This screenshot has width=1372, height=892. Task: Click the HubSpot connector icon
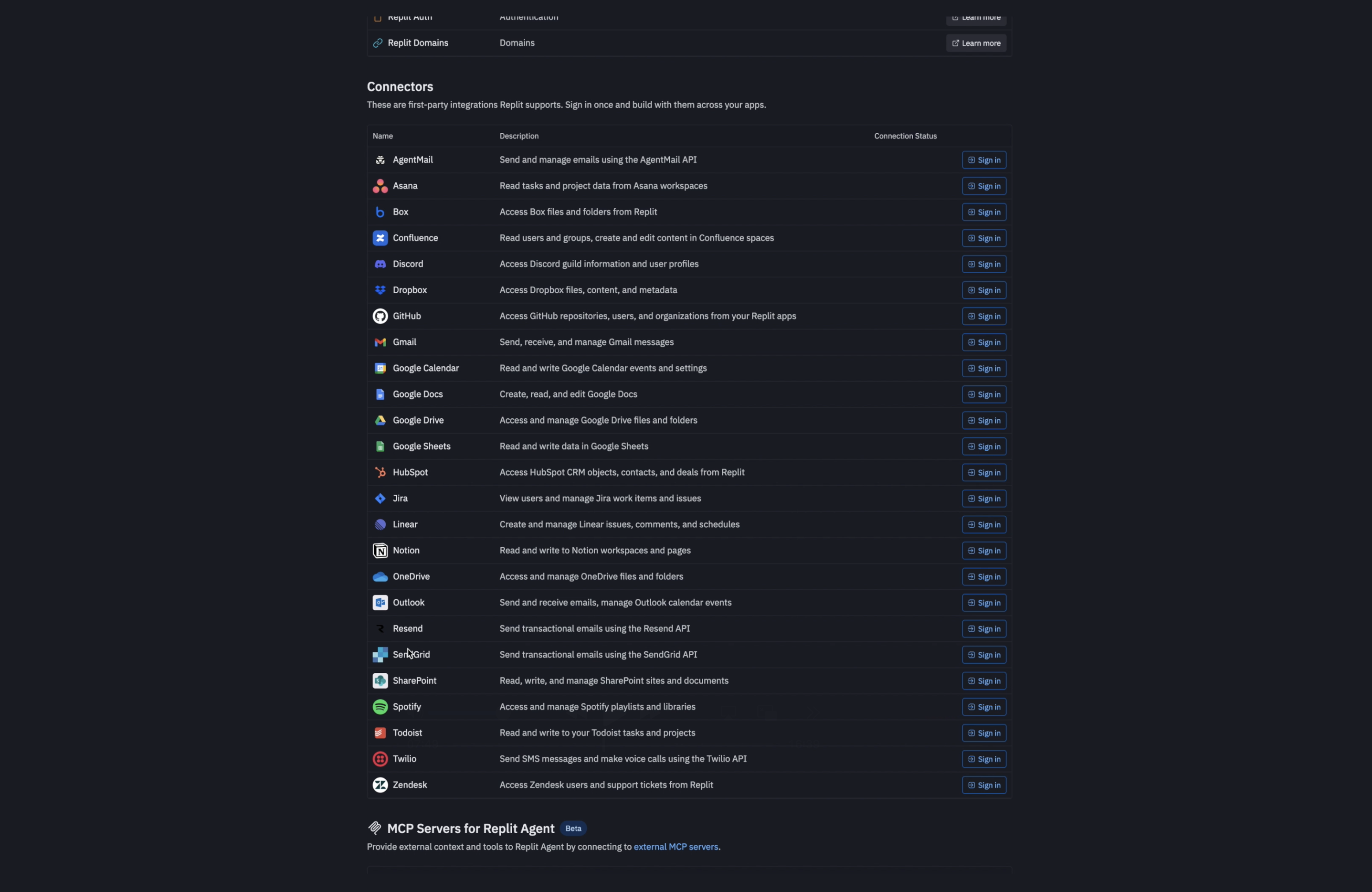[x=380, y=472]
